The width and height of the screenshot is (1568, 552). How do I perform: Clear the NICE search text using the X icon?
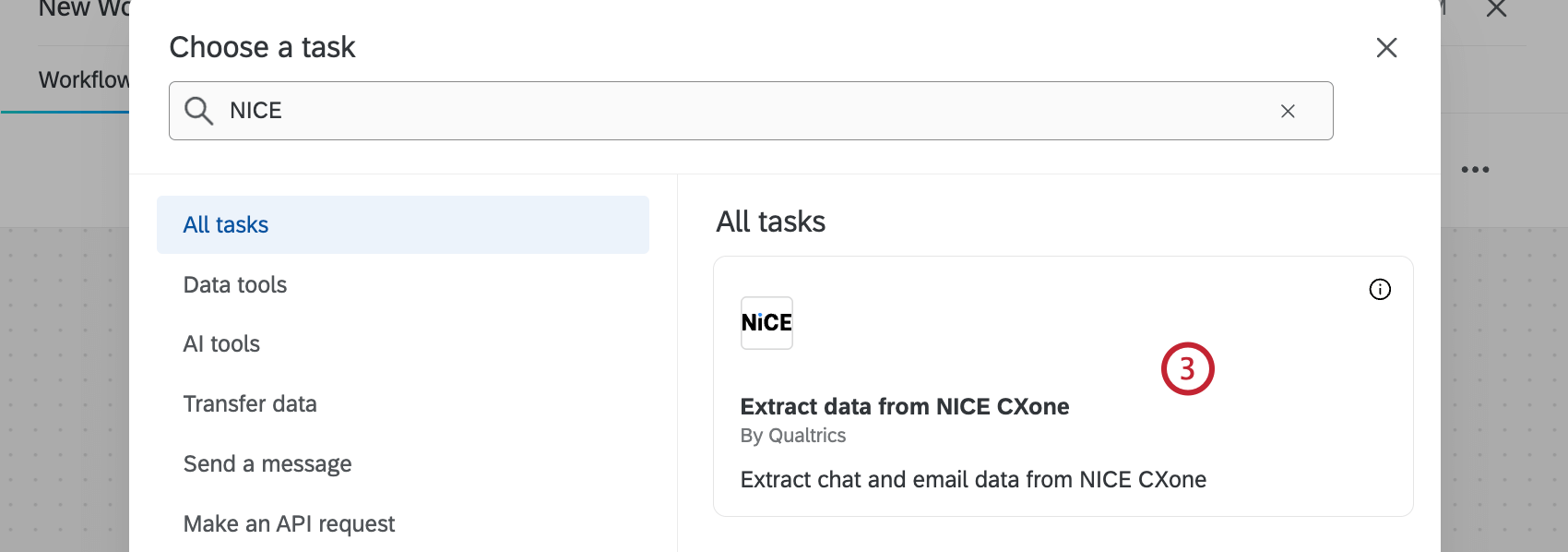[x=1288, y=110]
